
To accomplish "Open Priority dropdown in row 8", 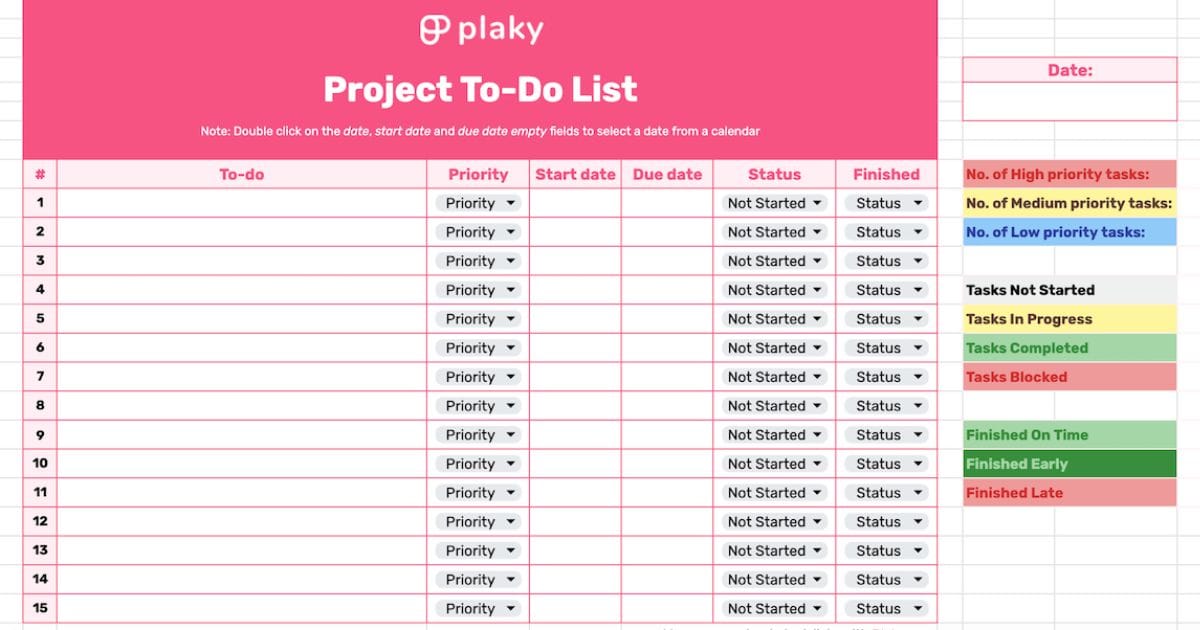I will [x=478, y=406].
